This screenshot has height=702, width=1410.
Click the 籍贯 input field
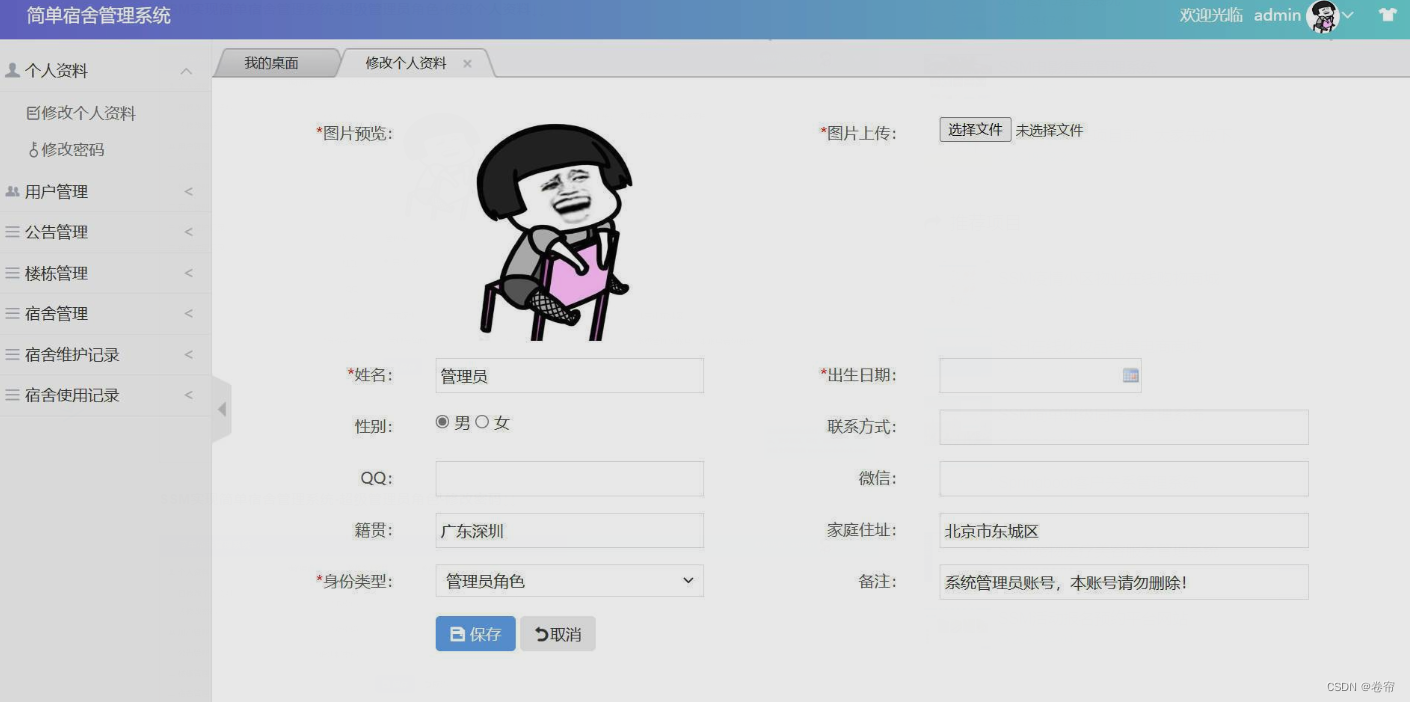click(569, 530)
